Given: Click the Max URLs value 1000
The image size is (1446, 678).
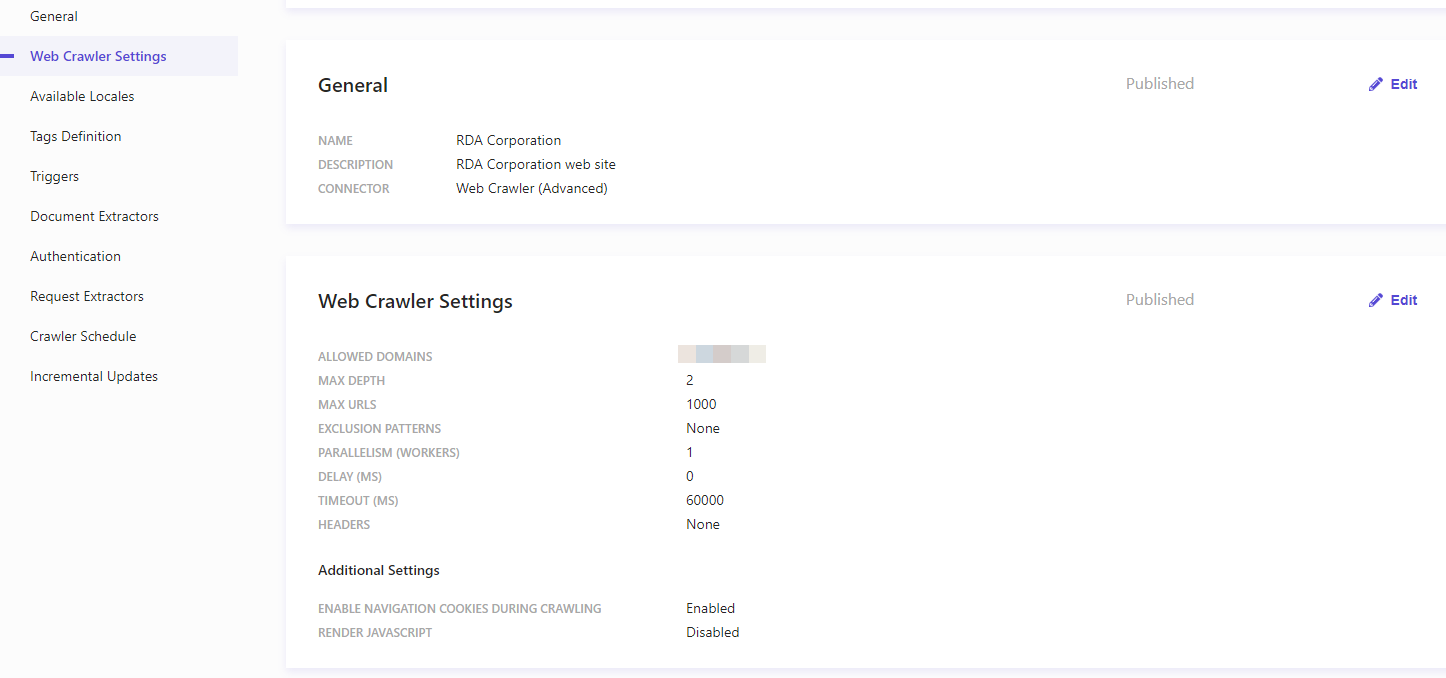Looking at the screenshot, I should click(x=701, y=404).
